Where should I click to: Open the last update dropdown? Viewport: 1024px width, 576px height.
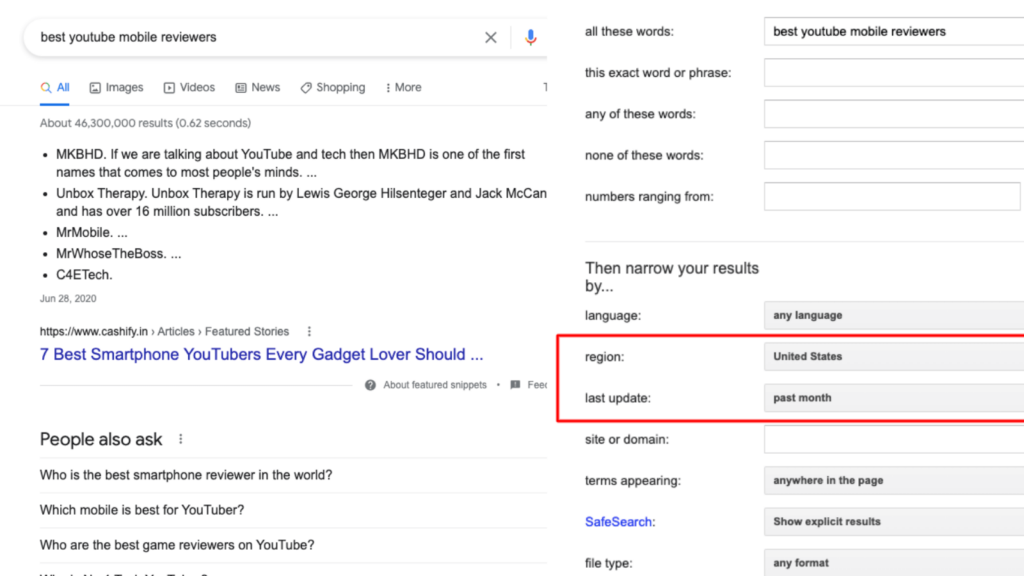tap(894, 398)
